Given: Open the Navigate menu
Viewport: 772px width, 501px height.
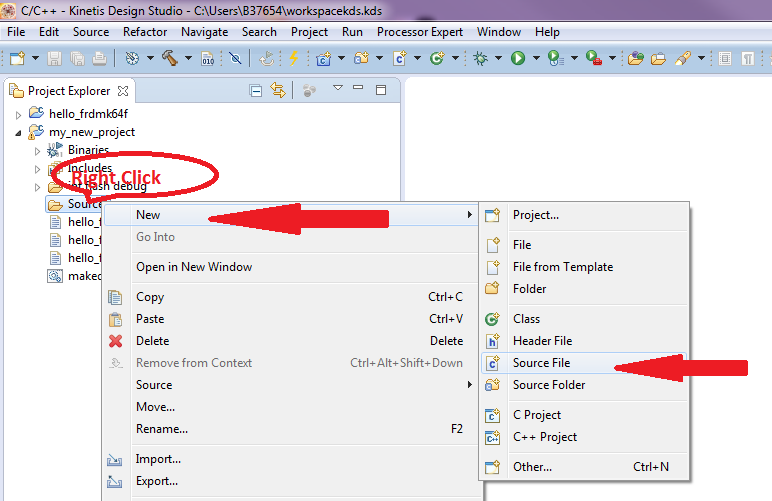Looking at the screenshot, I should (204, 32).
